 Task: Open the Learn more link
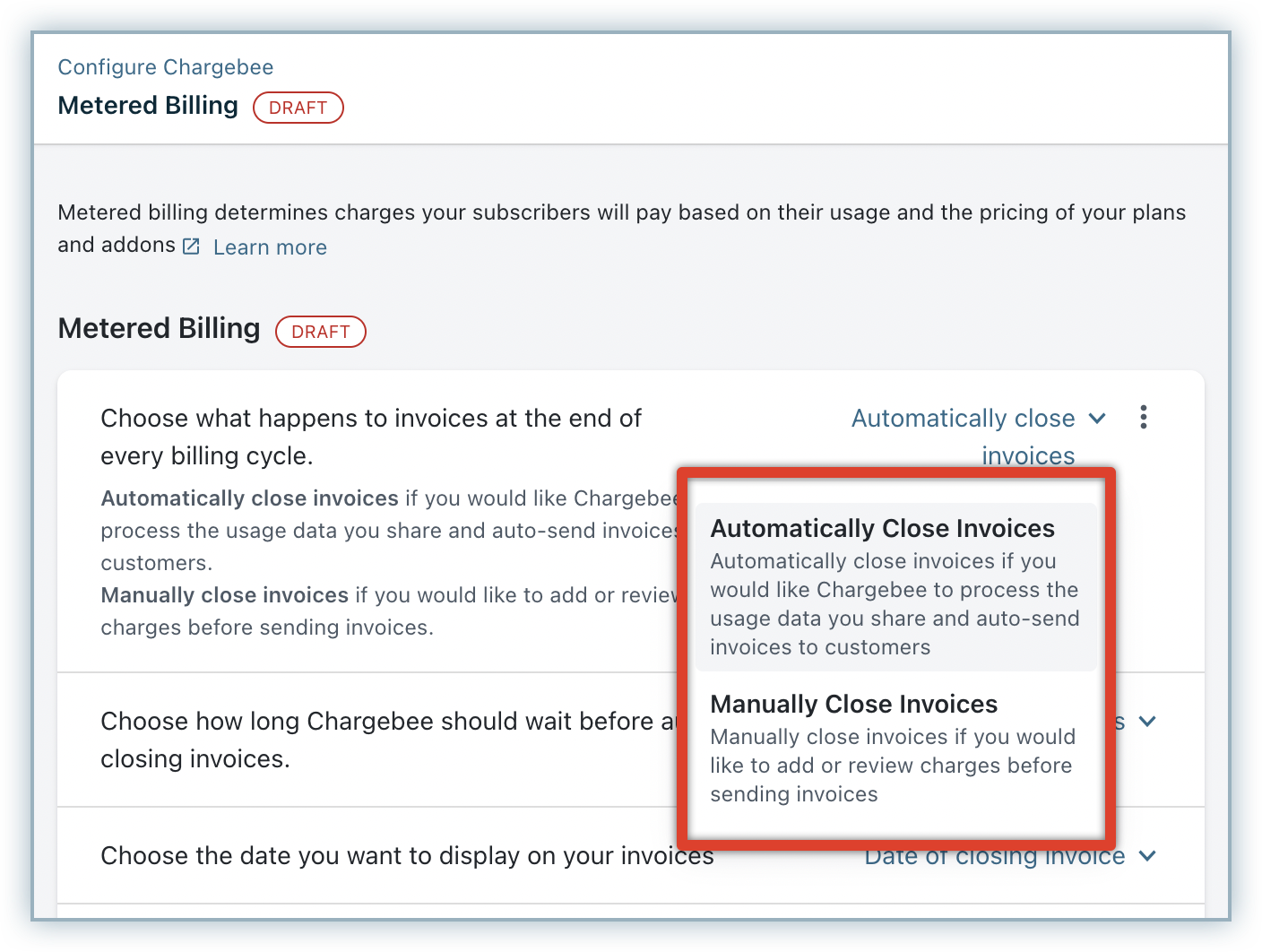(x=270, y=247)
